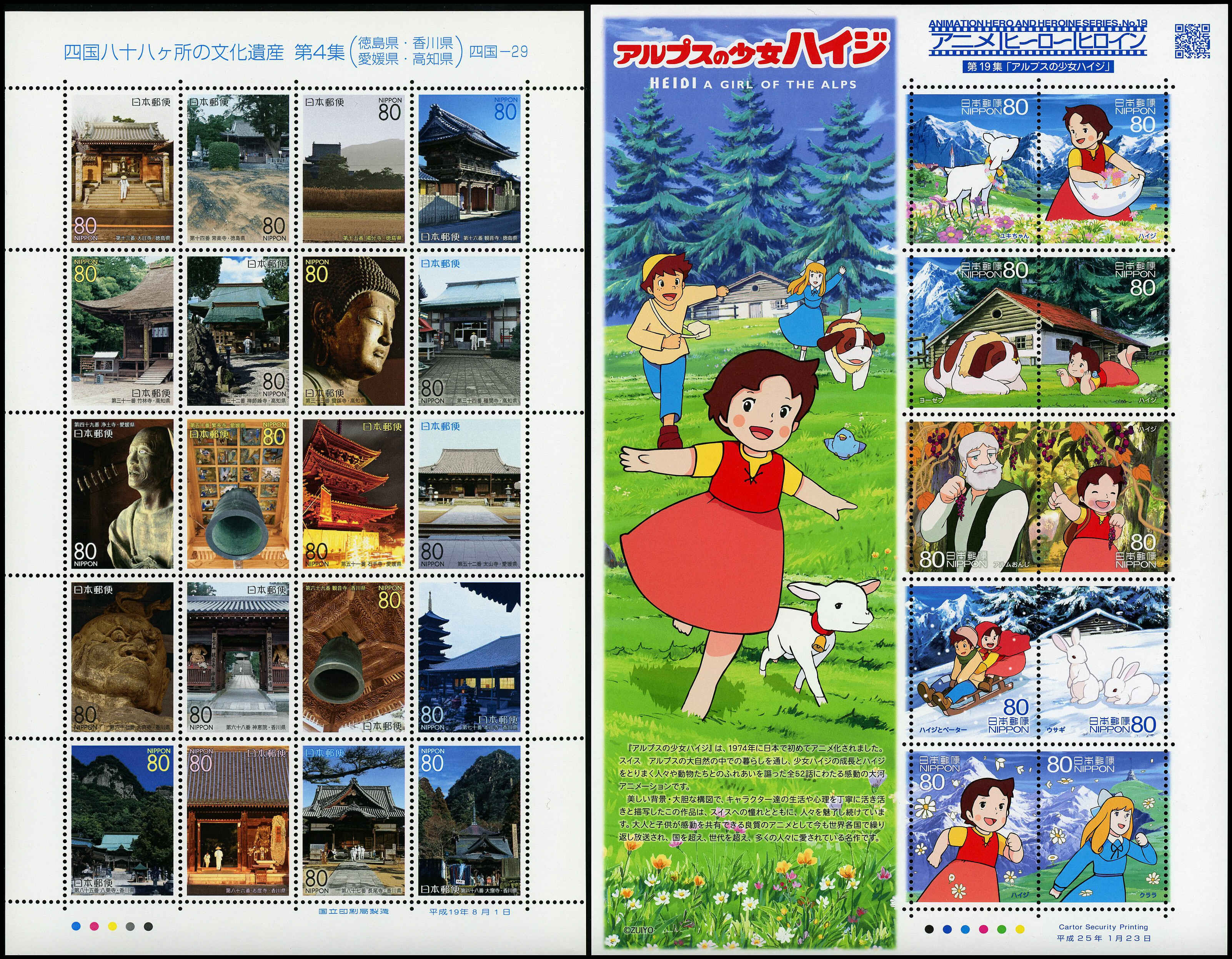Image resolution: width=1232 pixels, height=959 pixels.
Task: Select the temple stamp with pilgrim climbing stairs
Action: click(x=122, y=169)
